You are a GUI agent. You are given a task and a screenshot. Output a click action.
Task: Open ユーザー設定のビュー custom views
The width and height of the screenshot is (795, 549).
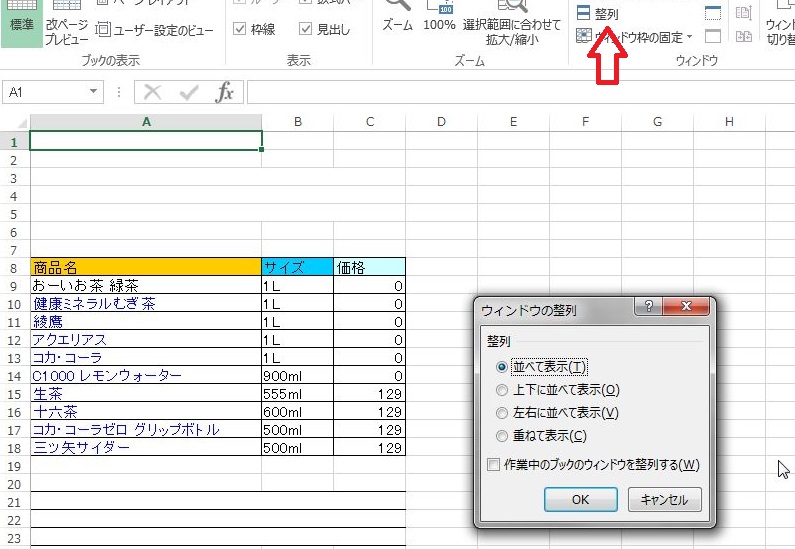click(155, 30)
